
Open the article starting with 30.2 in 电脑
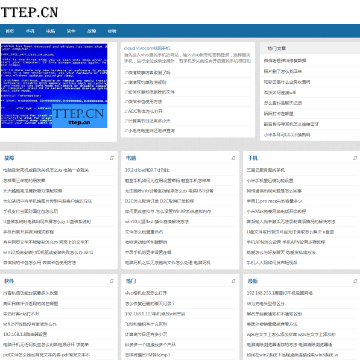tap(147, 170)
